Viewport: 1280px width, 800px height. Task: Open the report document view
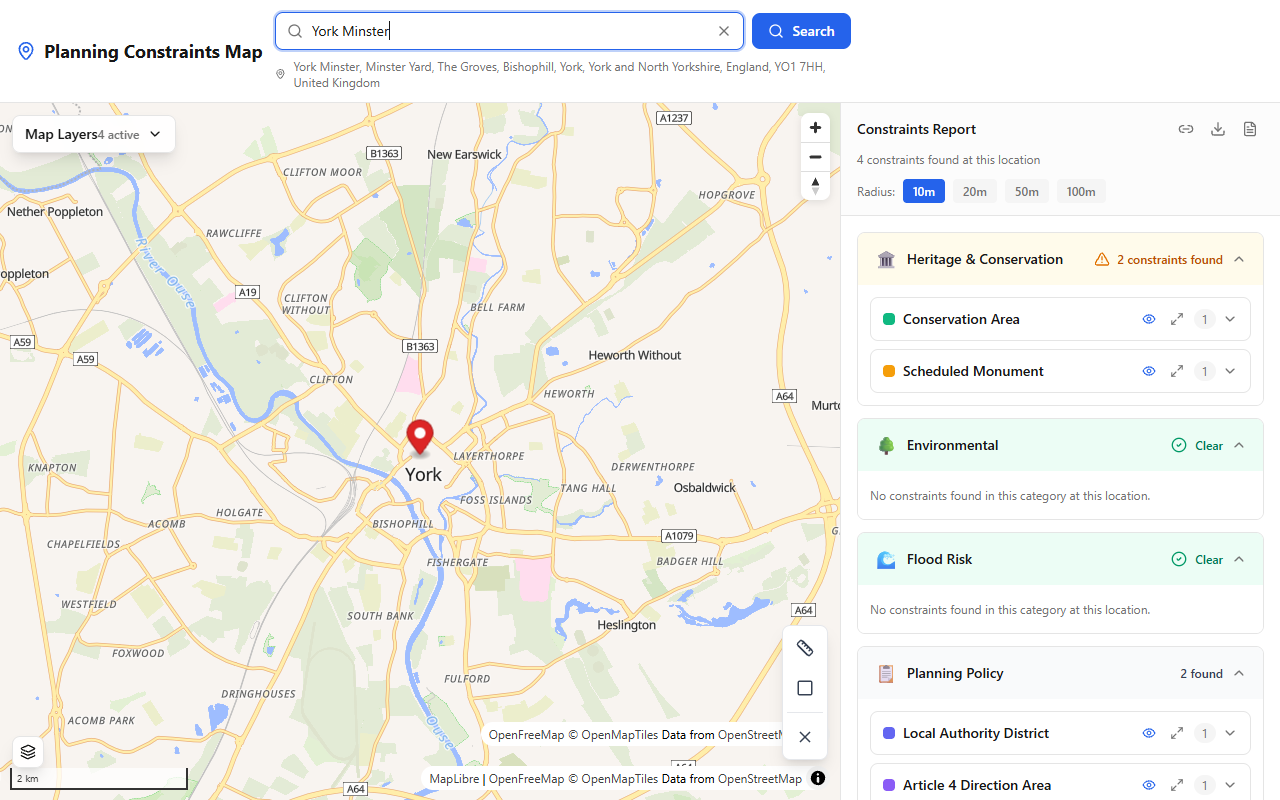tap(1249, 128)
